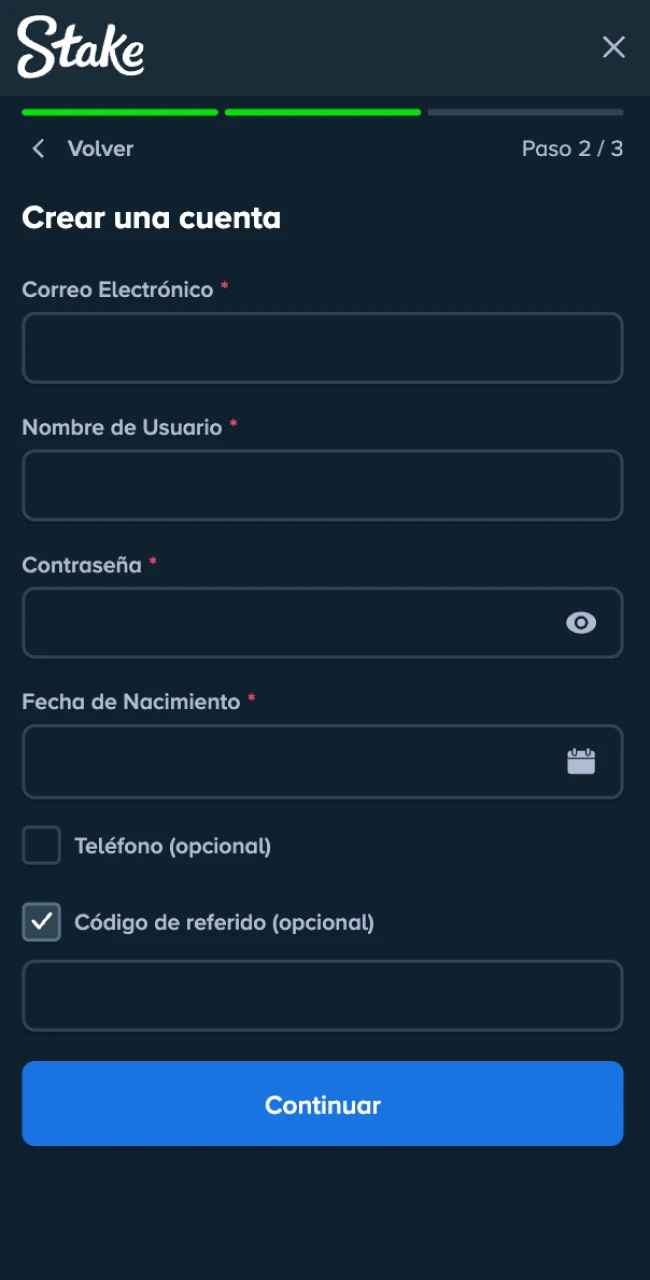Viewport: 650px width, 1280px height.
Task: Click inside the Nombre de Usuario field
Action: click(x=322, y=485)
